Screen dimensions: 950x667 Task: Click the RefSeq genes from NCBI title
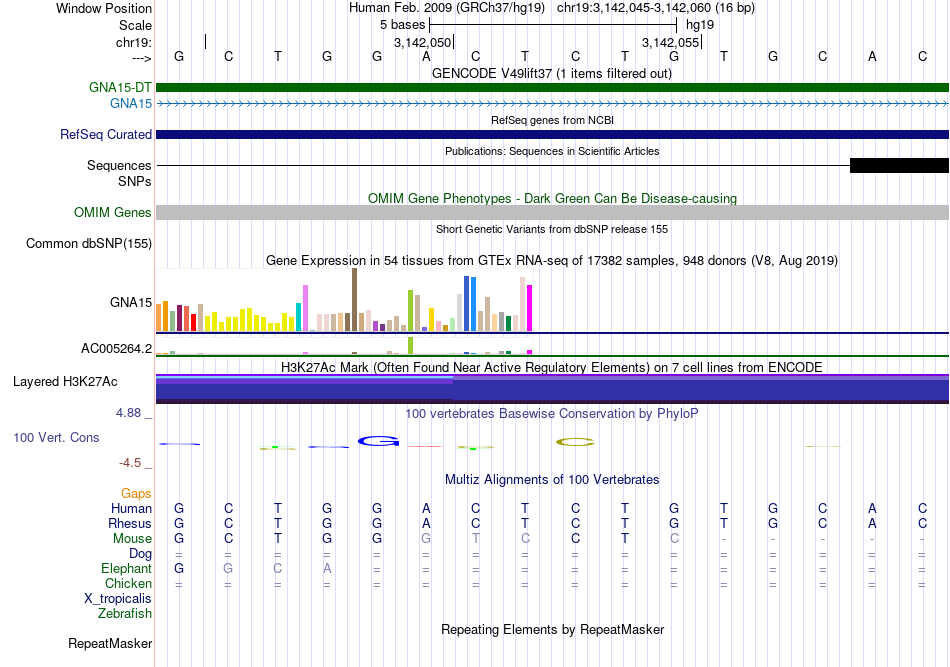point(552,121)
